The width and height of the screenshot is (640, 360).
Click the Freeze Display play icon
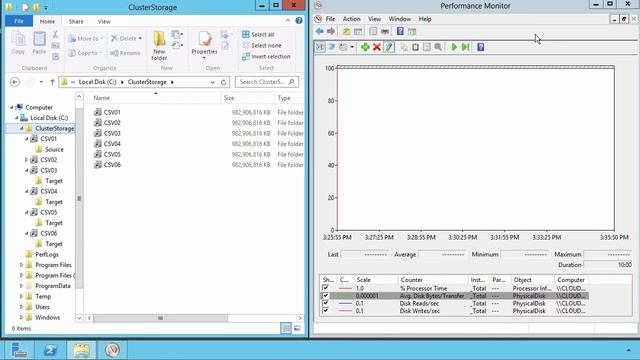point(454,47)
